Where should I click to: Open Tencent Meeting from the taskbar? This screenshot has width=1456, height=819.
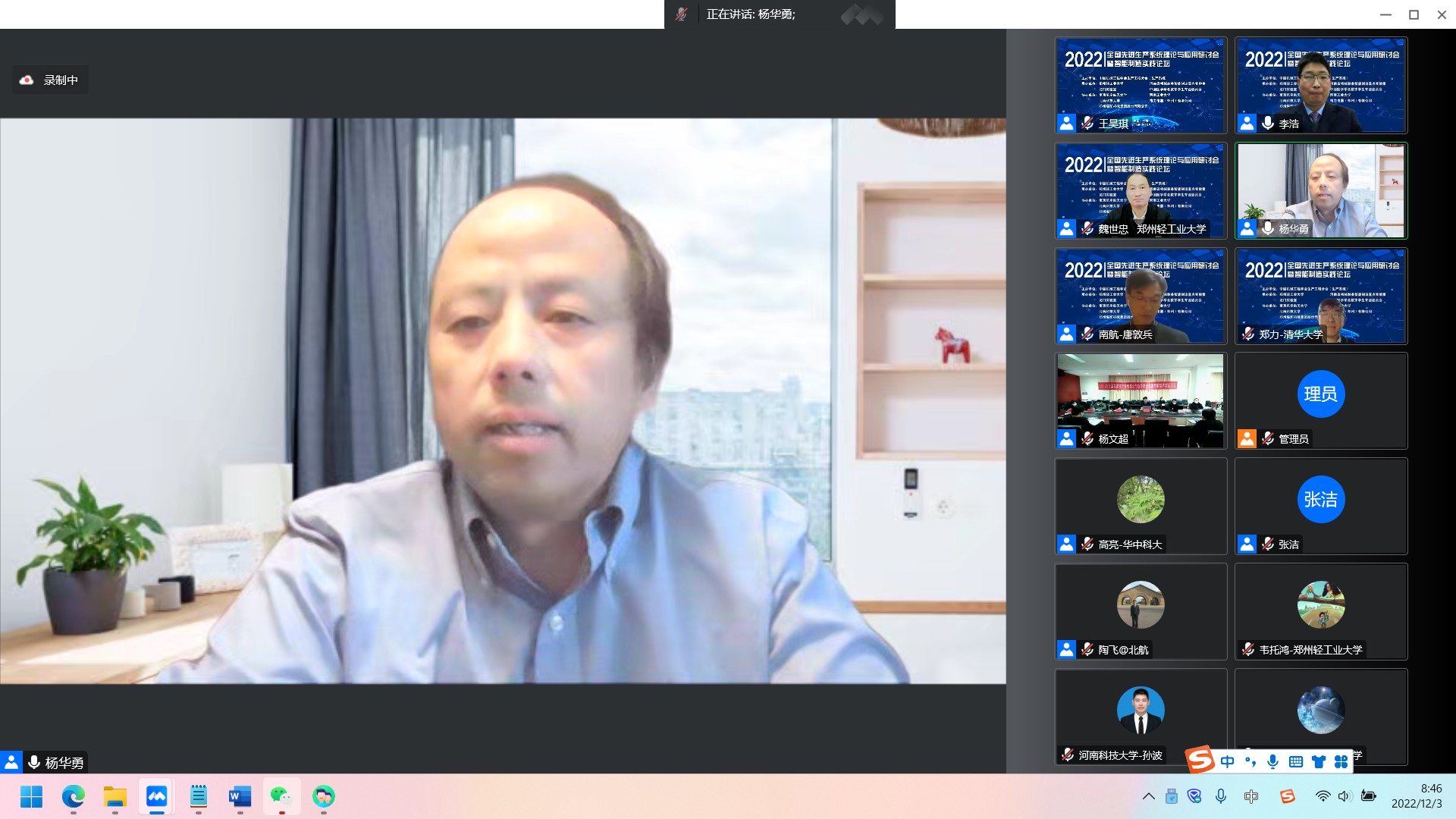click(x=157, y=796)
